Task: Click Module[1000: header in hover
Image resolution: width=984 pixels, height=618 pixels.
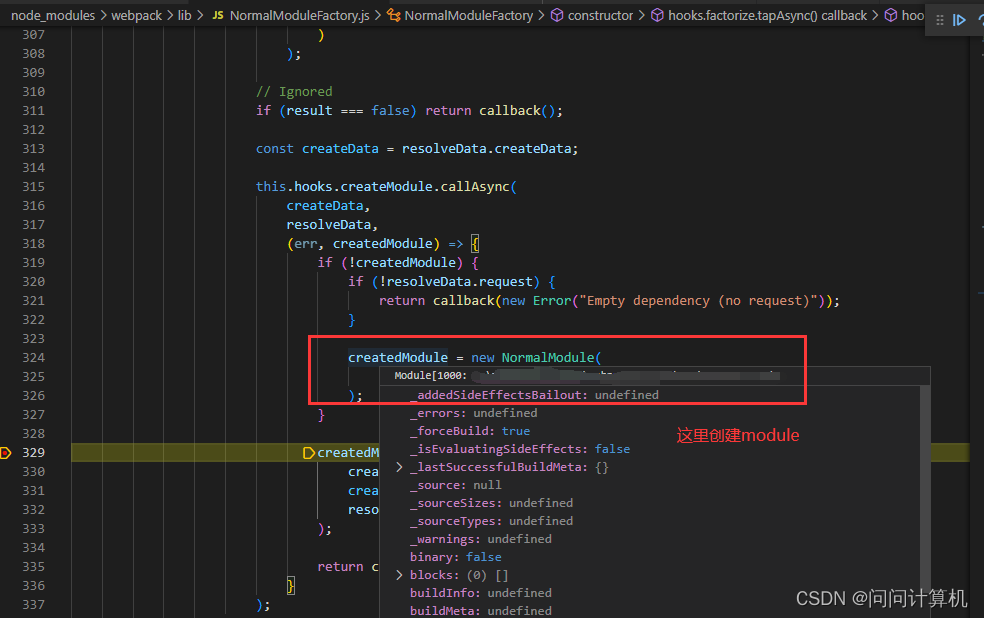Action: coord(430,376)
